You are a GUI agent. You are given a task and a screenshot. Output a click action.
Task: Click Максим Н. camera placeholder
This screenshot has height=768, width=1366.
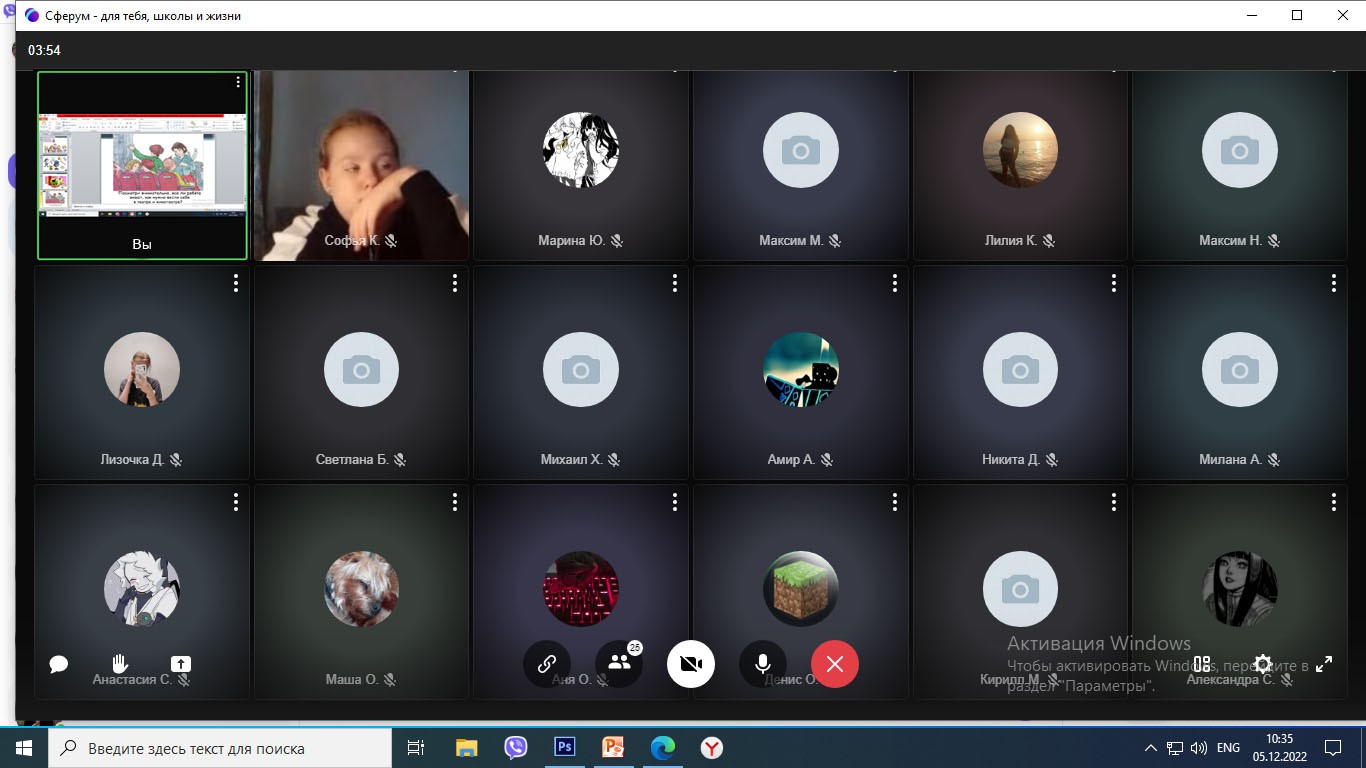click(x=1240, y=150)
